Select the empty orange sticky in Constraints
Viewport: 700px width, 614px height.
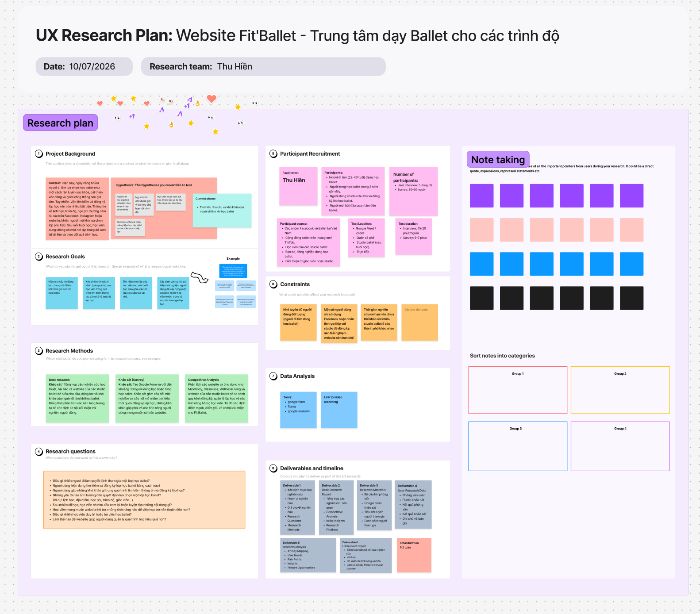click(420, 322)
